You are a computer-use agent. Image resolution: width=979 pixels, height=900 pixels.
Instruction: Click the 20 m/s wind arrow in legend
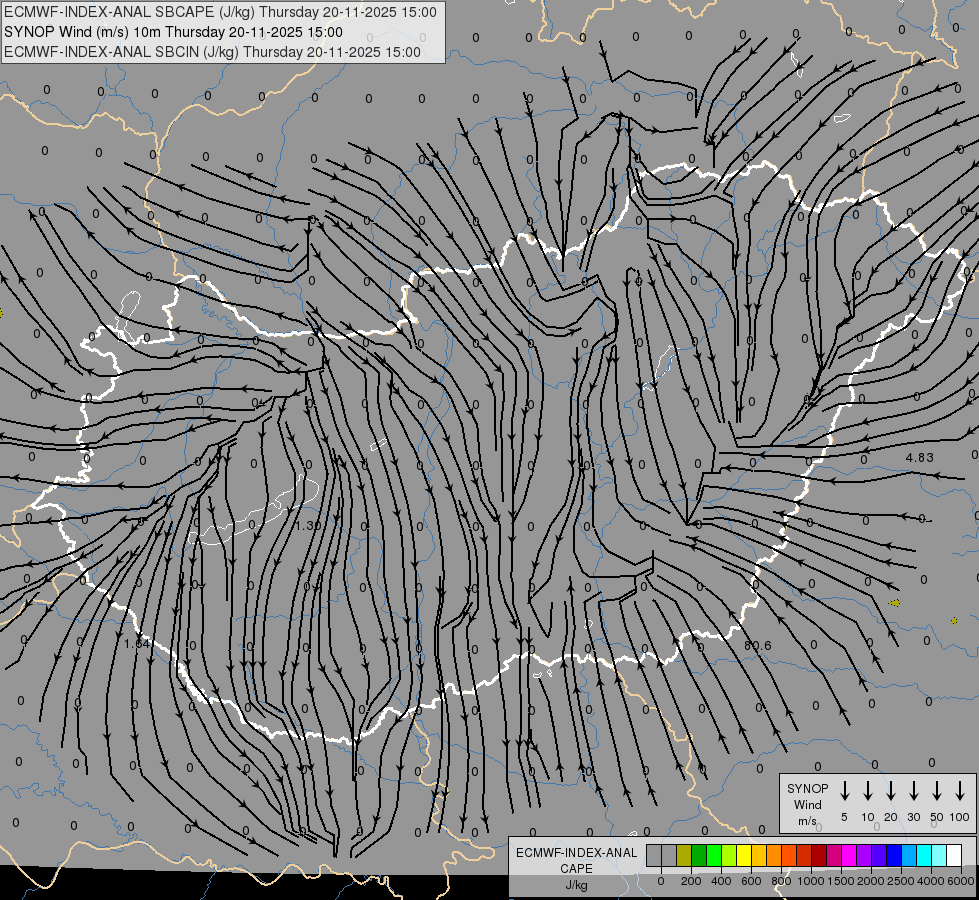tap(890, 791)
